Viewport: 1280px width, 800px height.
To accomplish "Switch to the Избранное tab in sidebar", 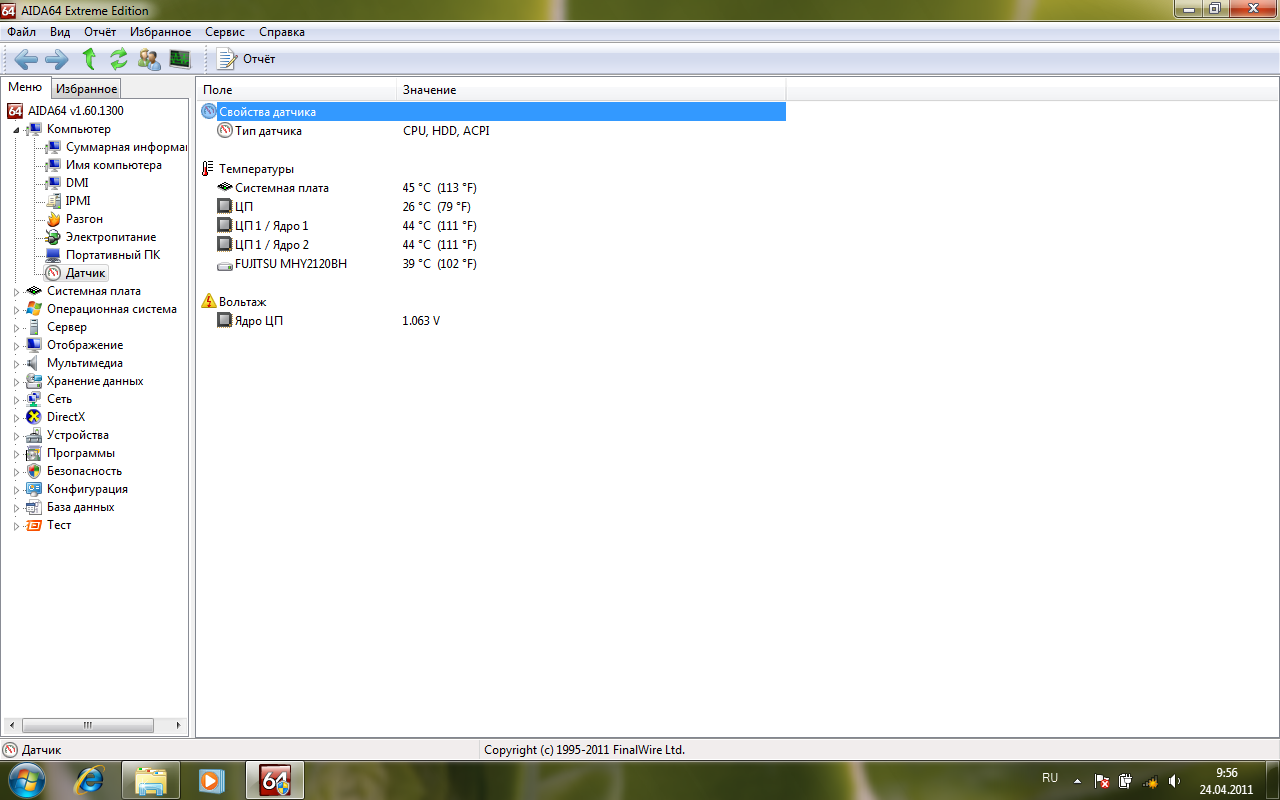I will click(86, 89).
